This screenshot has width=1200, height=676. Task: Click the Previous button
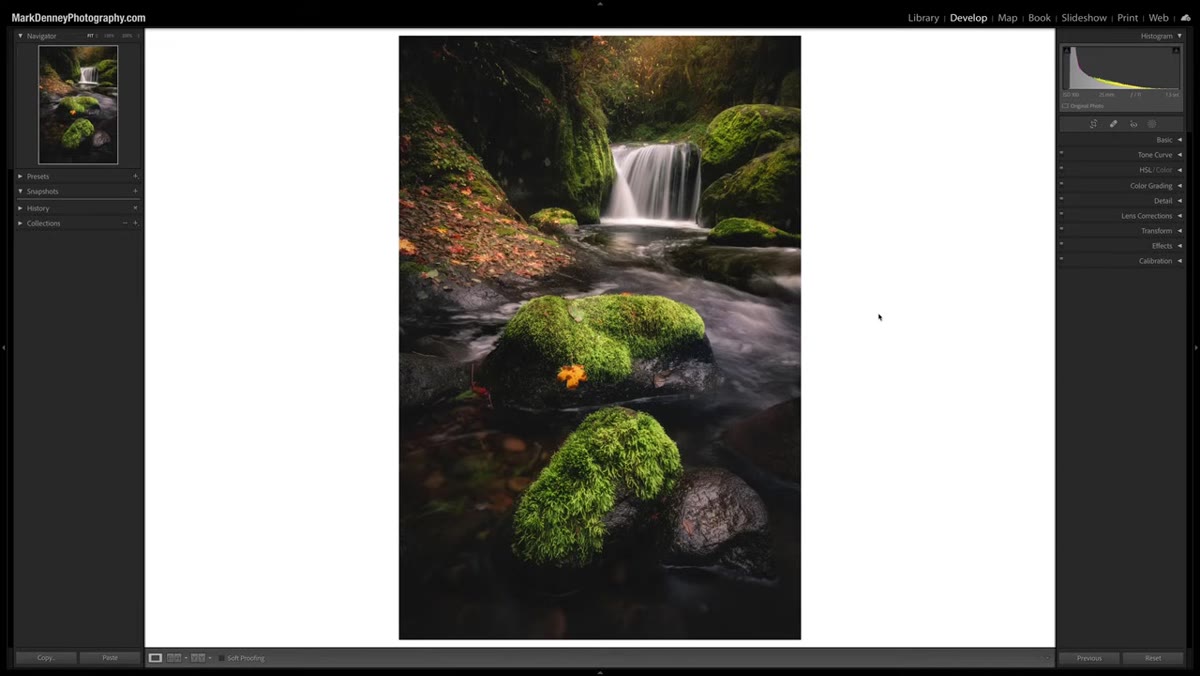click(1089, 658)
